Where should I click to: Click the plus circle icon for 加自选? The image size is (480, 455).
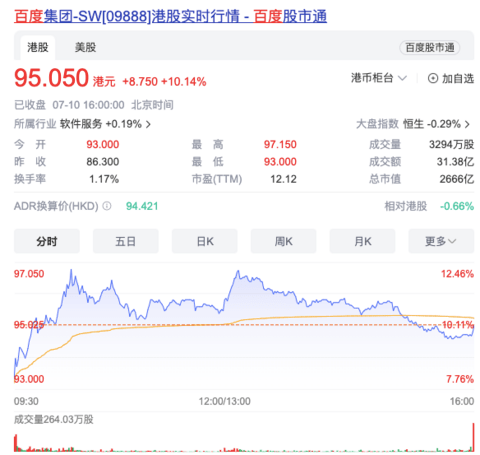433,78
